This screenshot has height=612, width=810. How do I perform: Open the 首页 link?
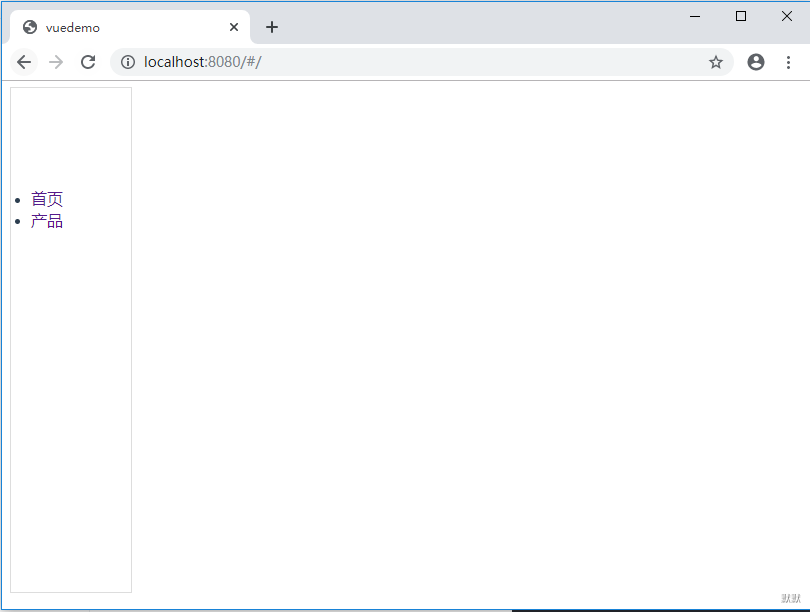(47, 199)
